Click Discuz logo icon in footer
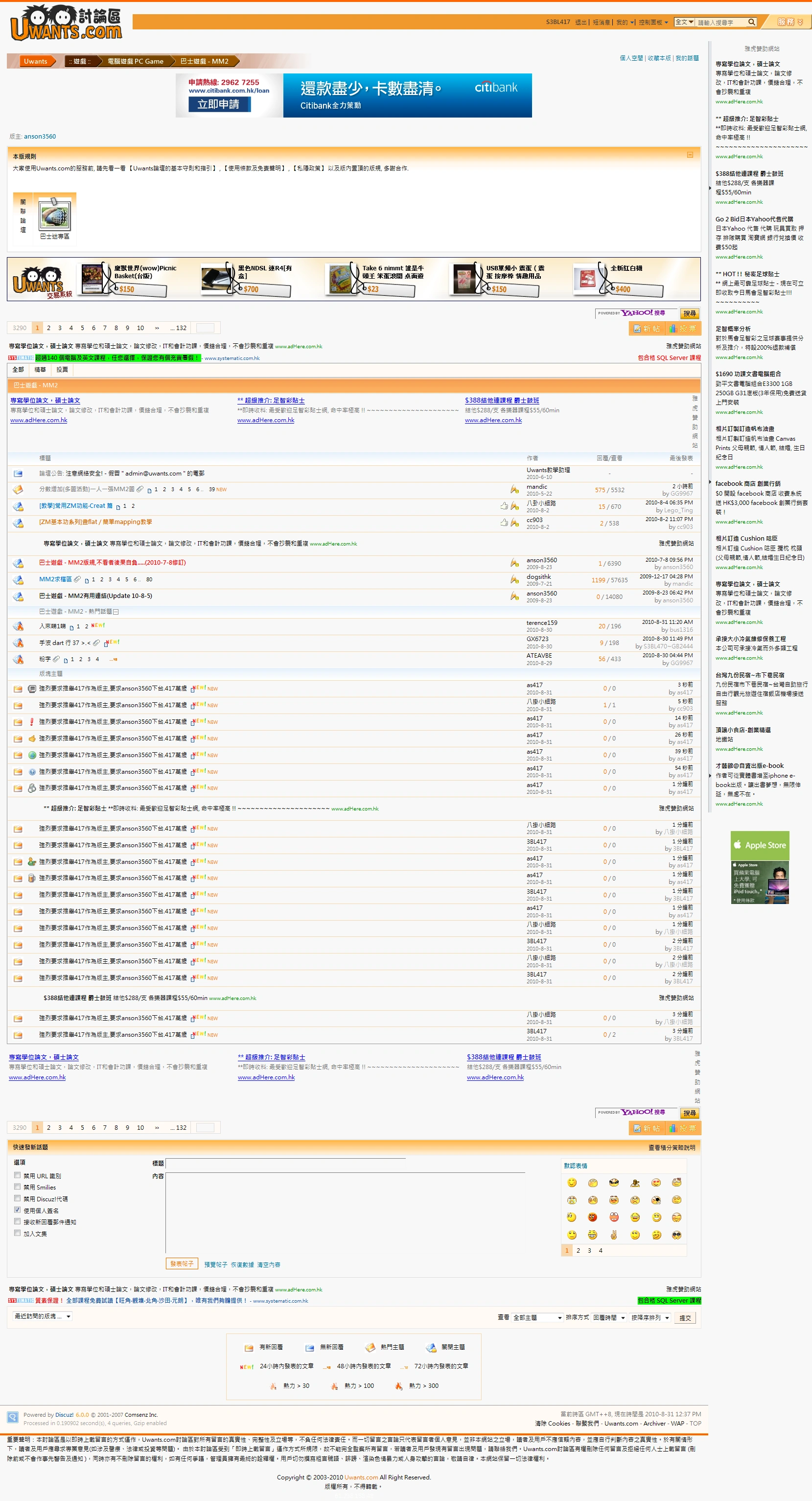Viewport: 812px width, 1501px height. click(13, 1418)
